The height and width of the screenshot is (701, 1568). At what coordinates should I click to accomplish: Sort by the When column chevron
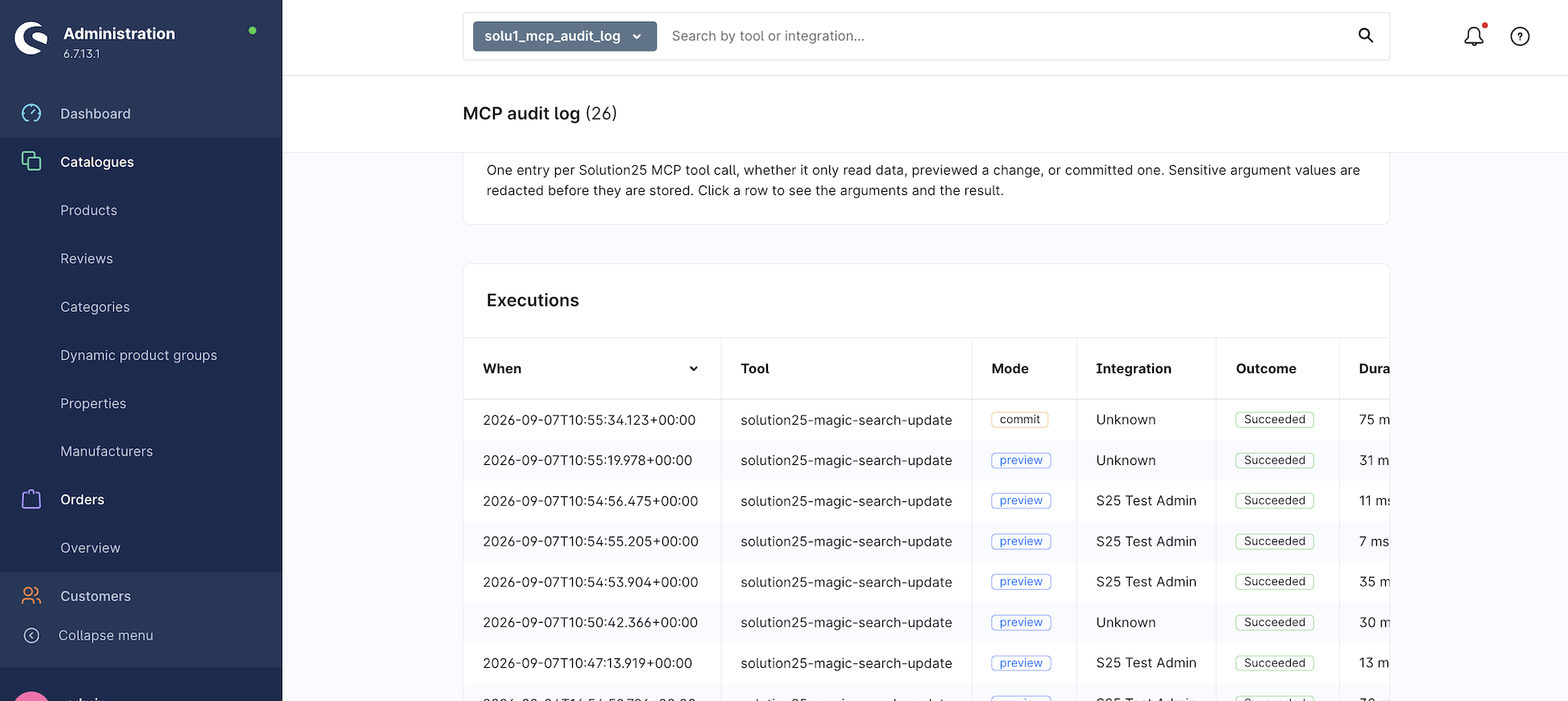coord(693,369)
